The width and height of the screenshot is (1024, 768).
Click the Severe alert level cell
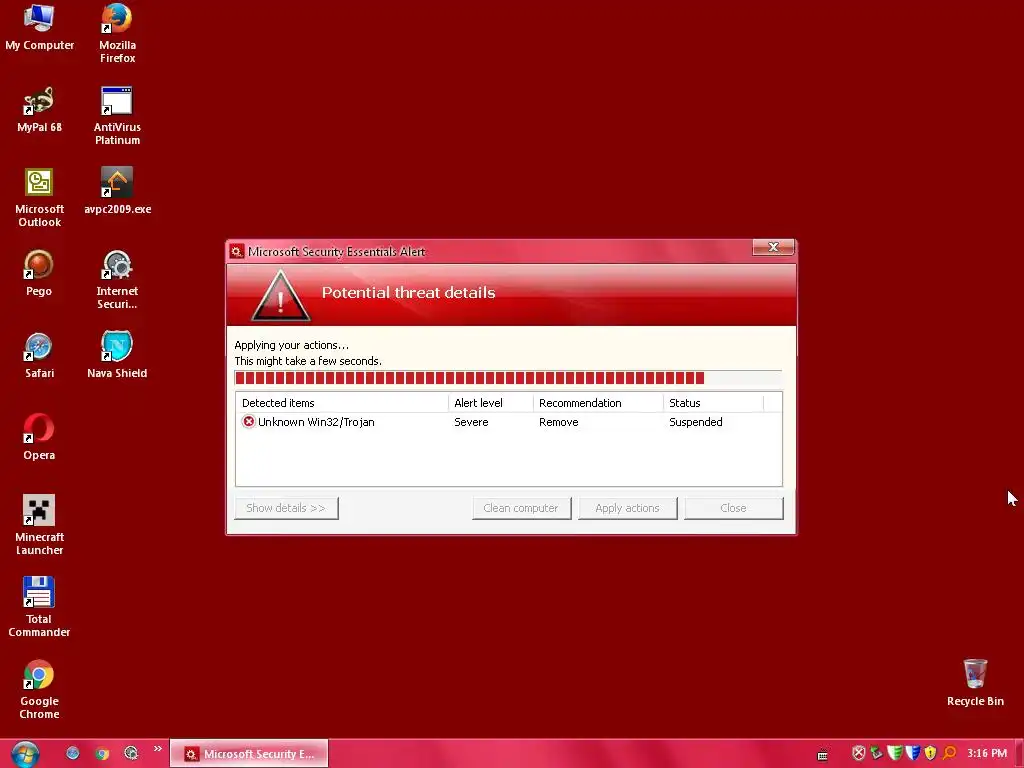471,422
